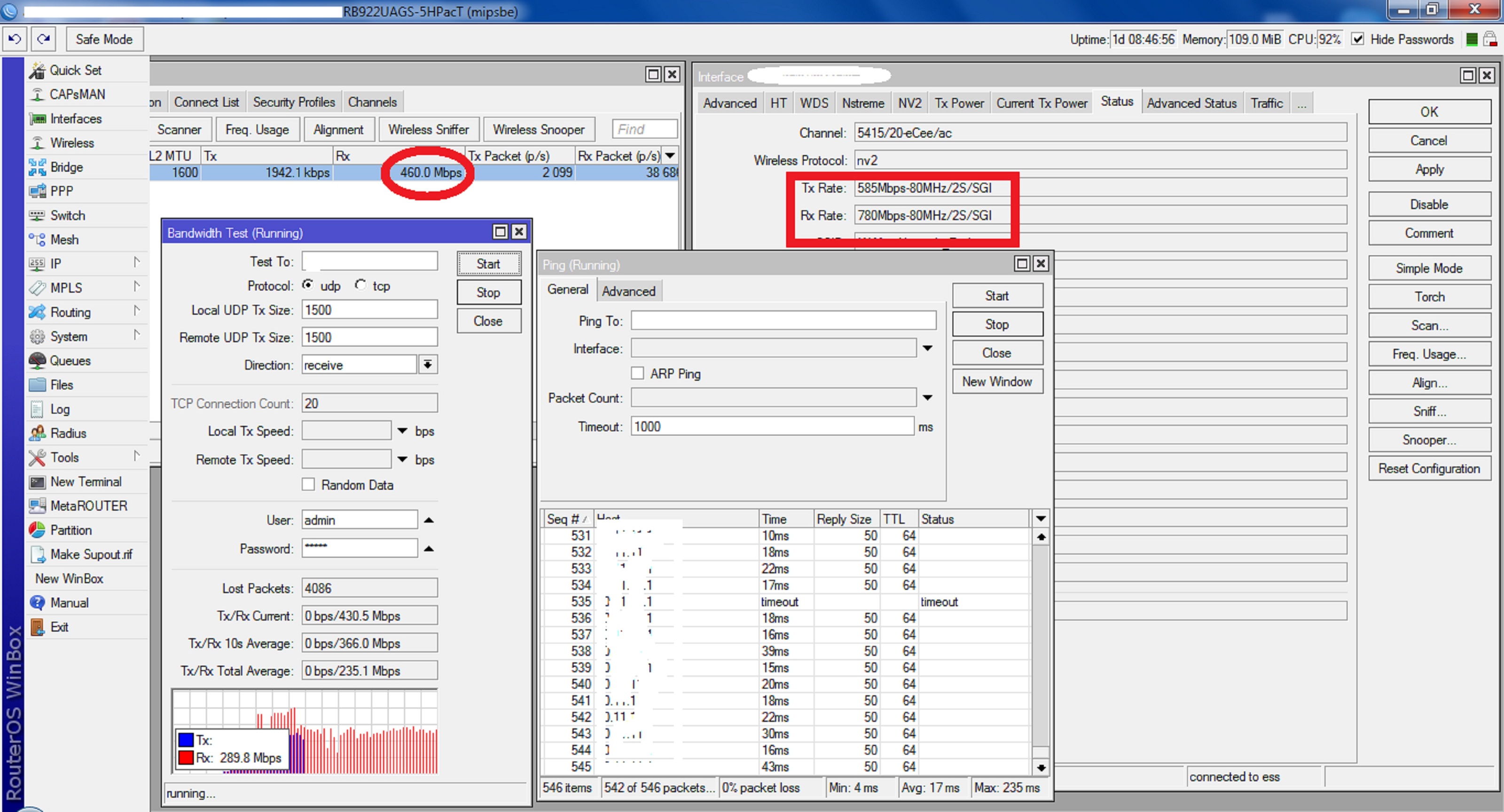Expand the Ping Interface dropdown arrow

tap(927, 349)
